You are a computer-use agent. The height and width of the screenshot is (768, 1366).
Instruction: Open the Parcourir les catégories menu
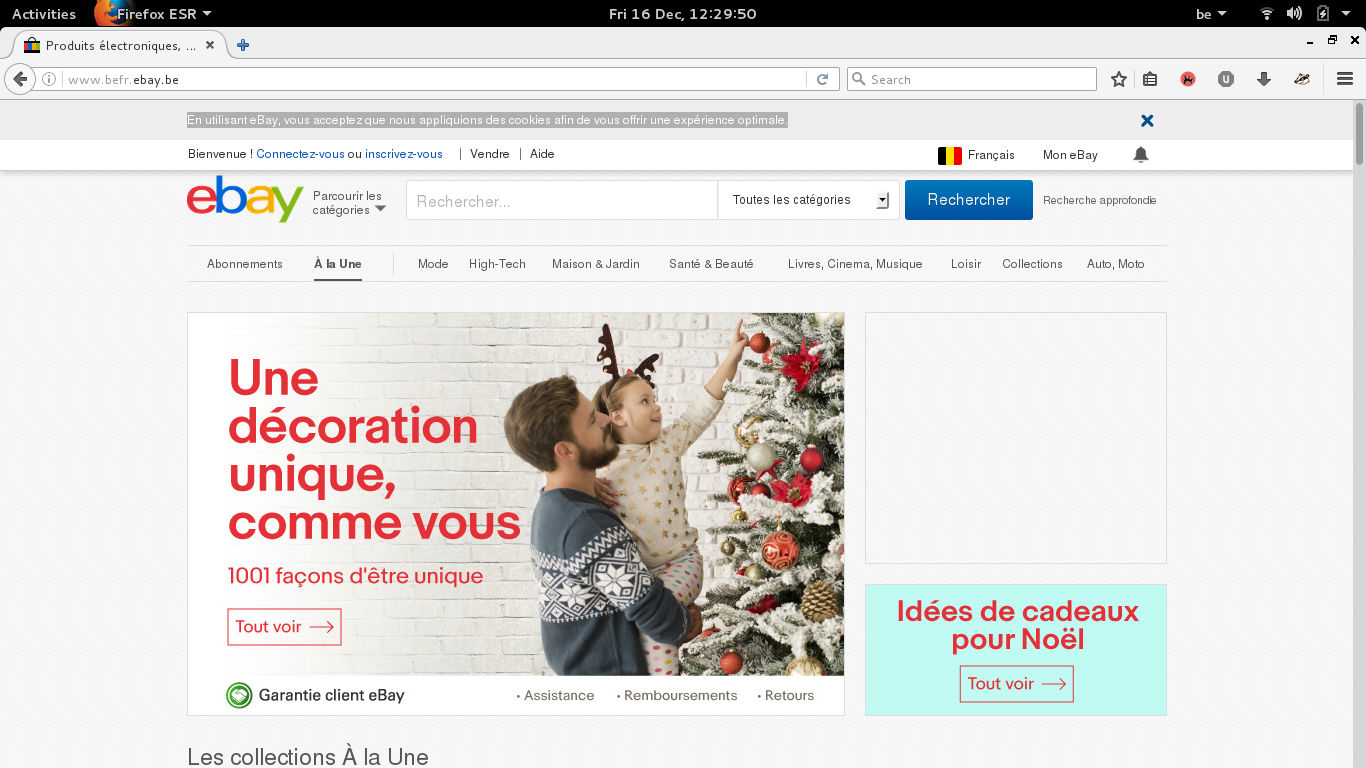[x=348, y=202]
